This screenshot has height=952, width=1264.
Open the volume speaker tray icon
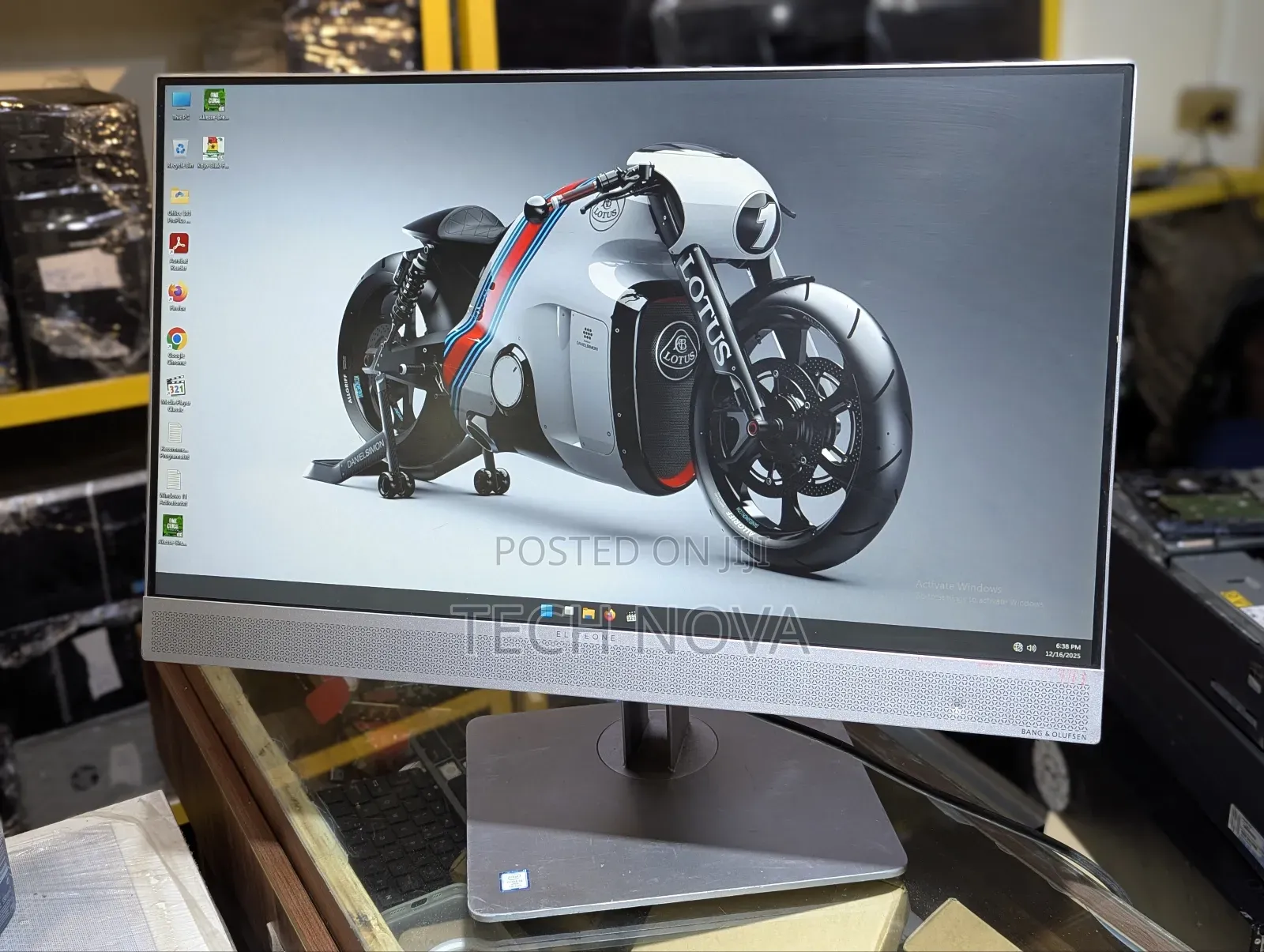click(1031, 648)
